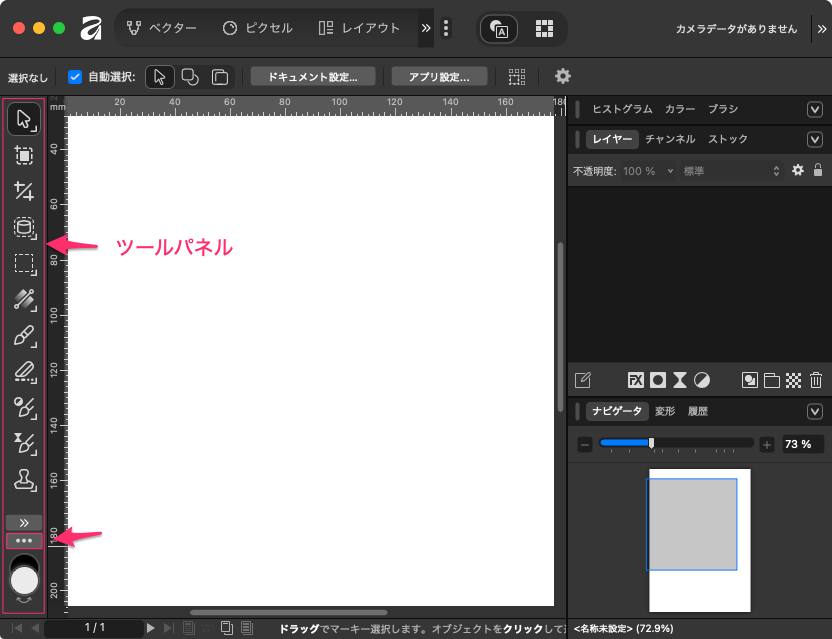Click the ドキュメント設定... button
The width and height of the screenshot is (832, 639).
pyautogui.click(x=313, y=77)
